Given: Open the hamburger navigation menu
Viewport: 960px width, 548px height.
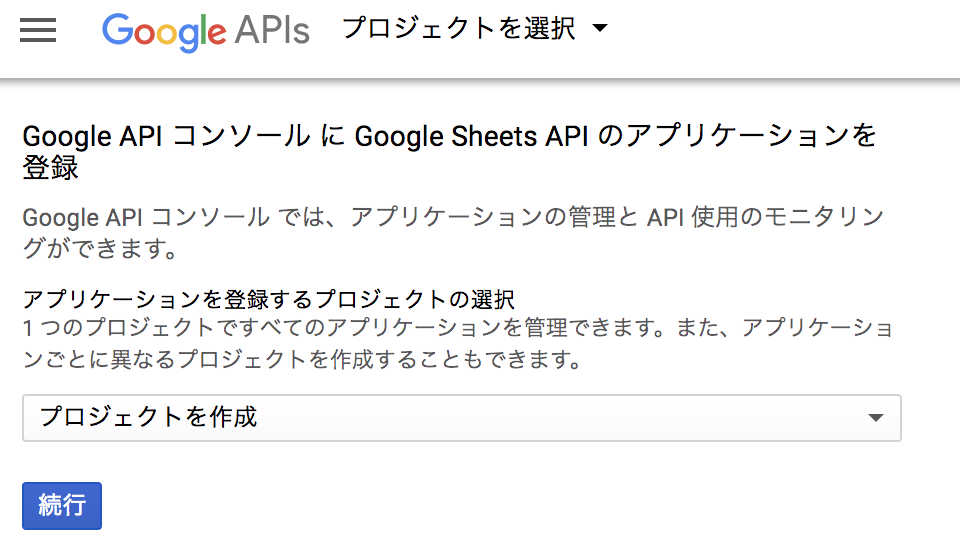Looking at the screenshot, I should (38, 29).
